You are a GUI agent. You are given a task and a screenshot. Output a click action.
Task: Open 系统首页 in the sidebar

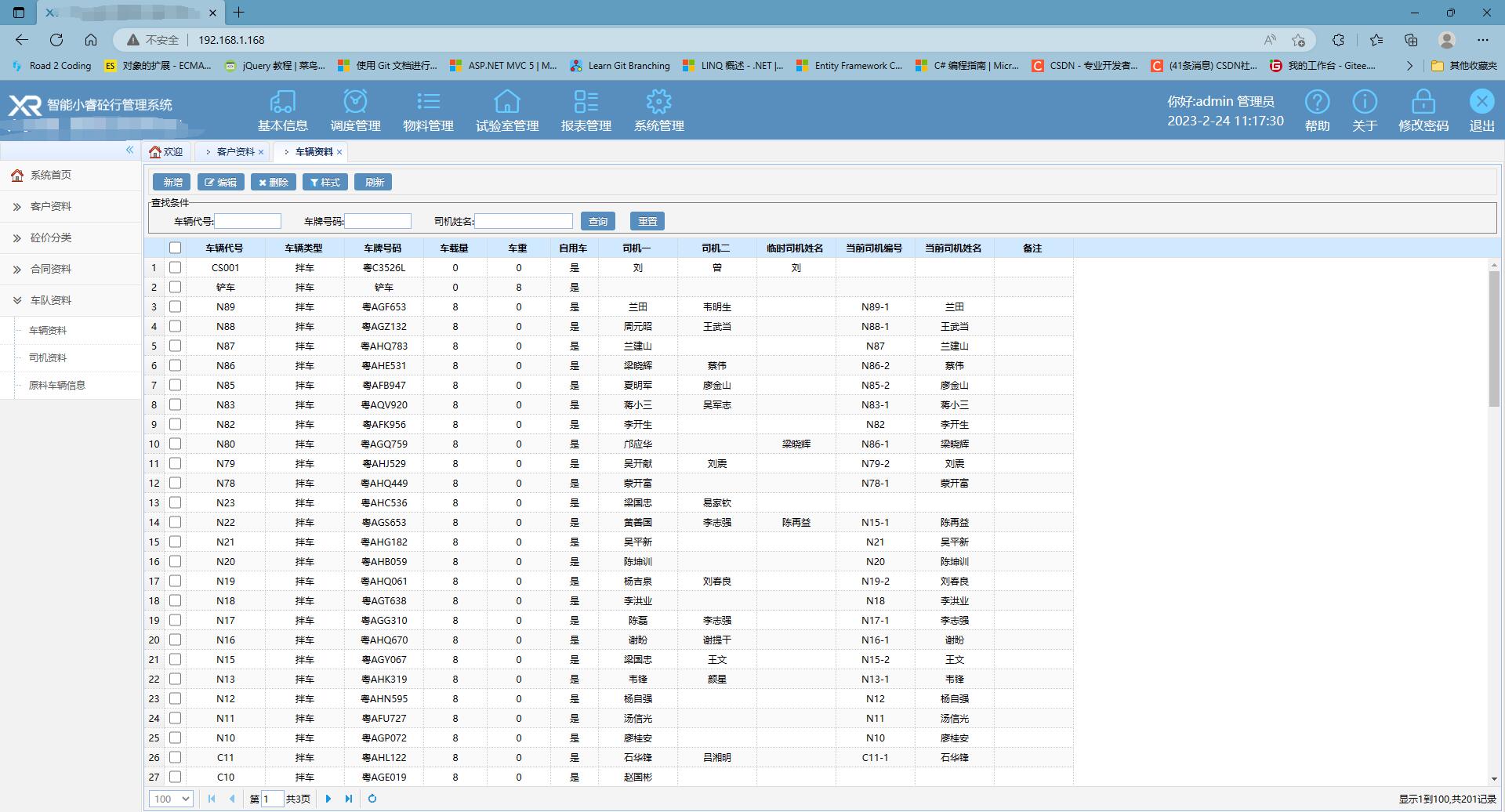click(x=71, y=175)
